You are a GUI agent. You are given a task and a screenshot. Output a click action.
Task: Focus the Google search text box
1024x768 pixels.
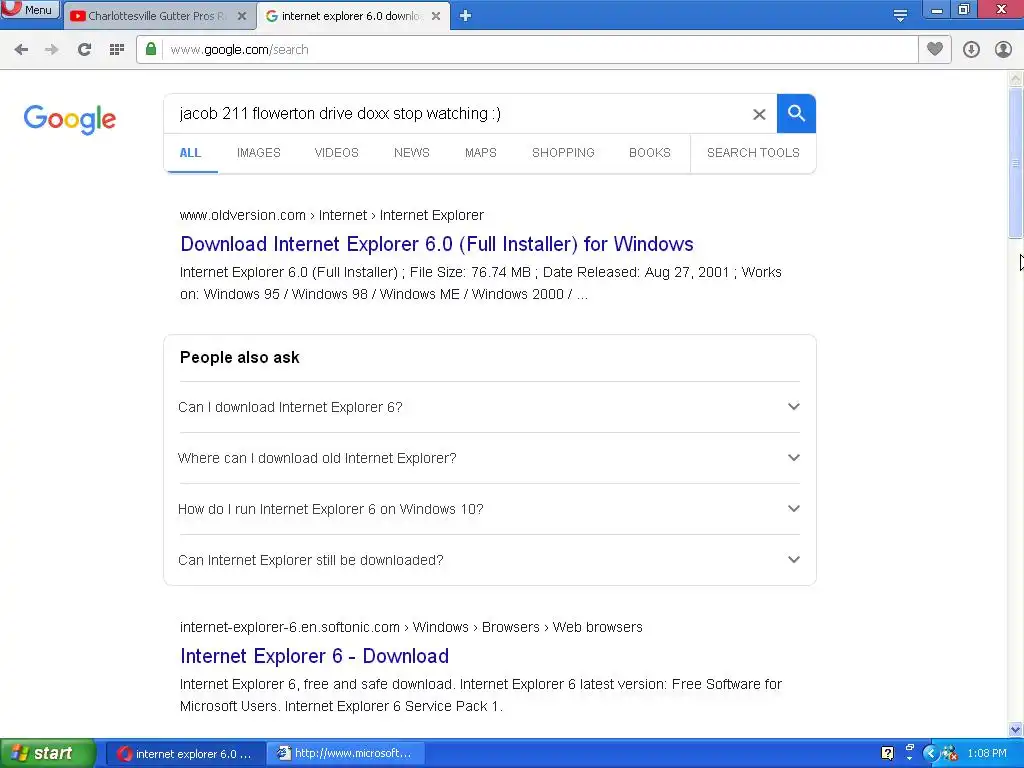point(457,114)
